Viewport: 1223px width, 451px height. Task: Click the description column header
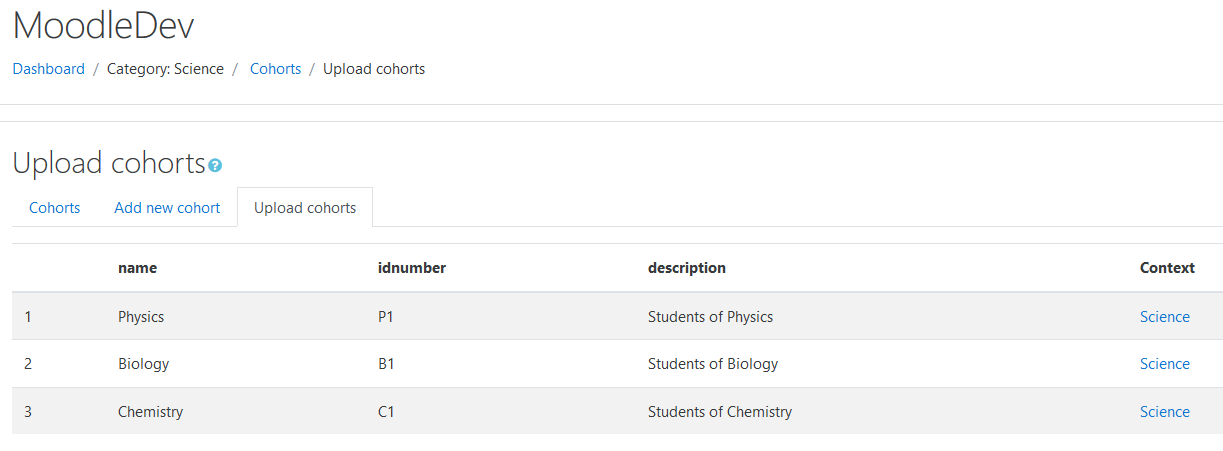point(687,268)
